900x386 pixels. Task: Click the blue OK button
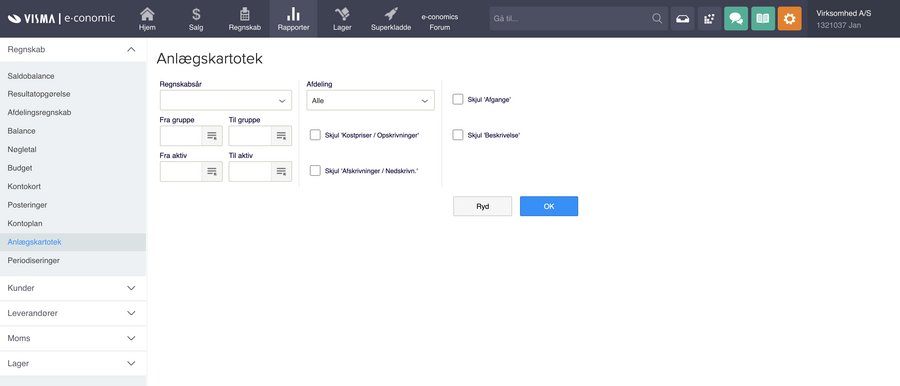(549, 206)
